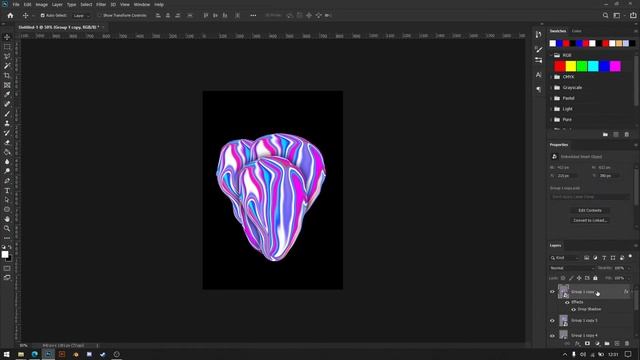
Task: Toggle the Auto-Select checkbox
Action: (x=42, y=16)
